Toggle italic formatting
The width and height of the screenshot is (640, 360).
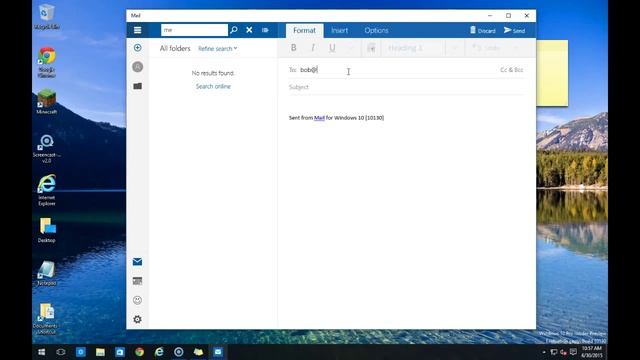pos(313,48)
